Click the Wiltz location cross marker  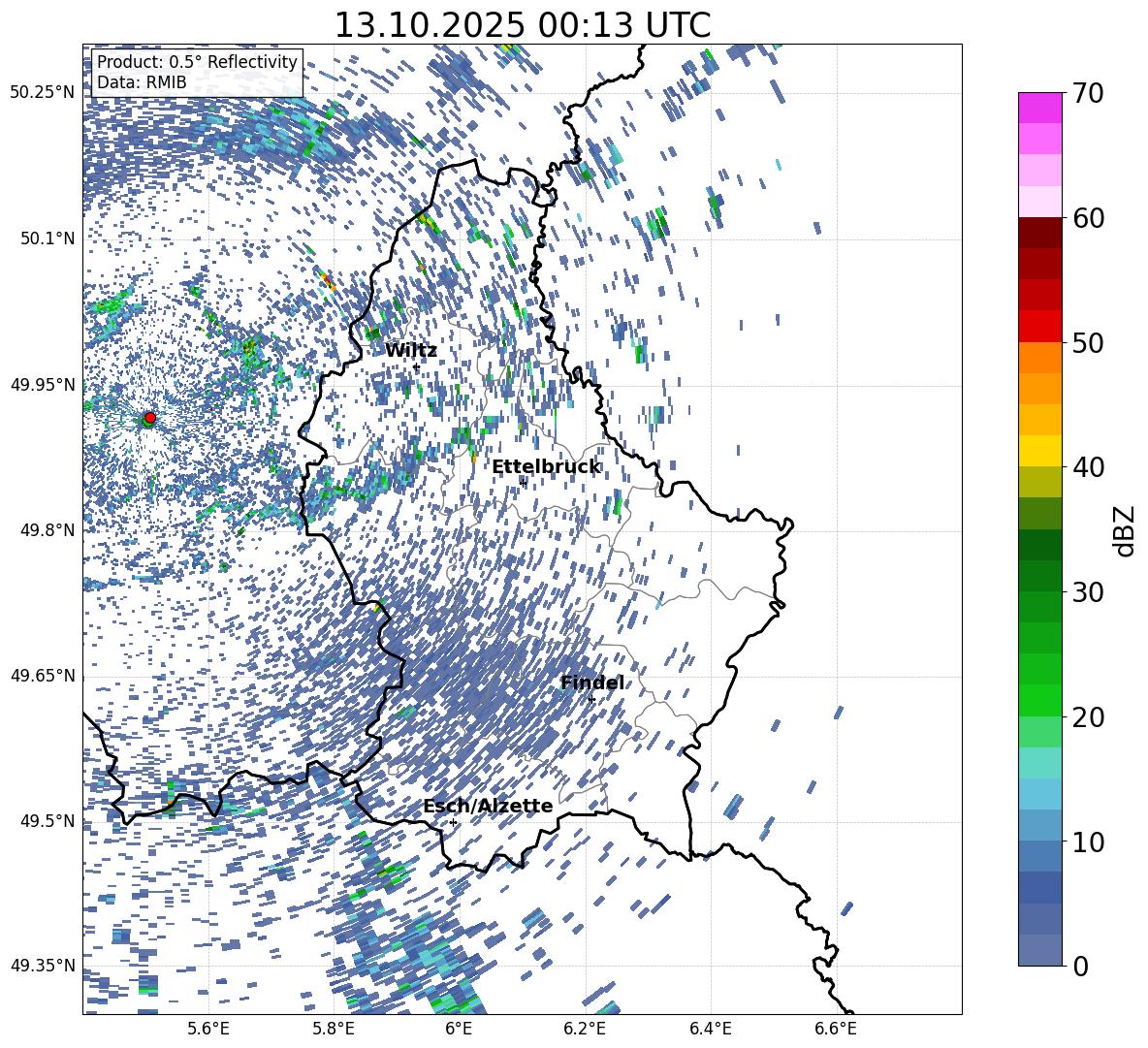(416, 366)
